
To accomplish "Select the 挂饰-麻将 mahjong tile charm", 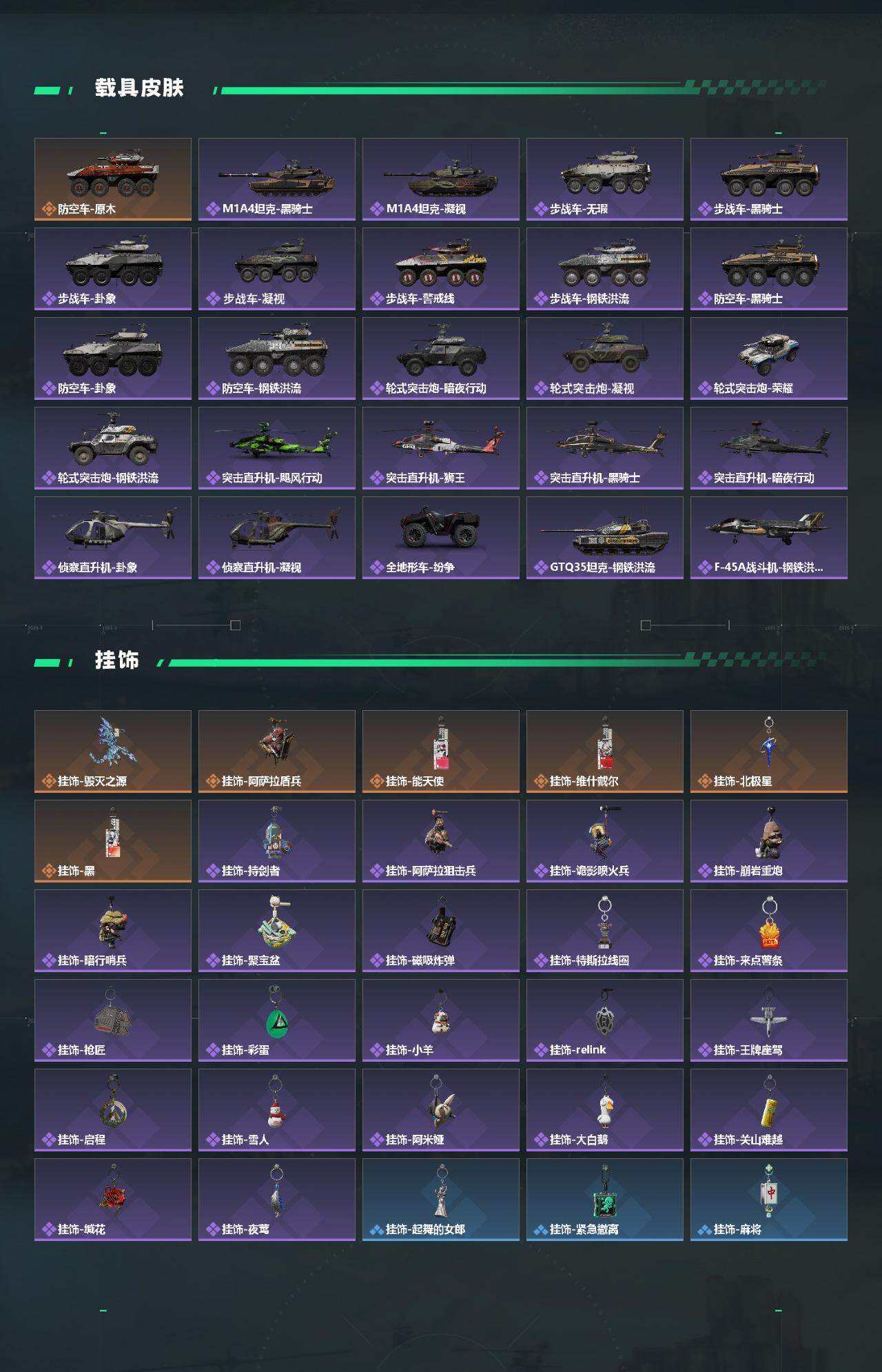I will pyautogui.click(x=769, y=1200).
